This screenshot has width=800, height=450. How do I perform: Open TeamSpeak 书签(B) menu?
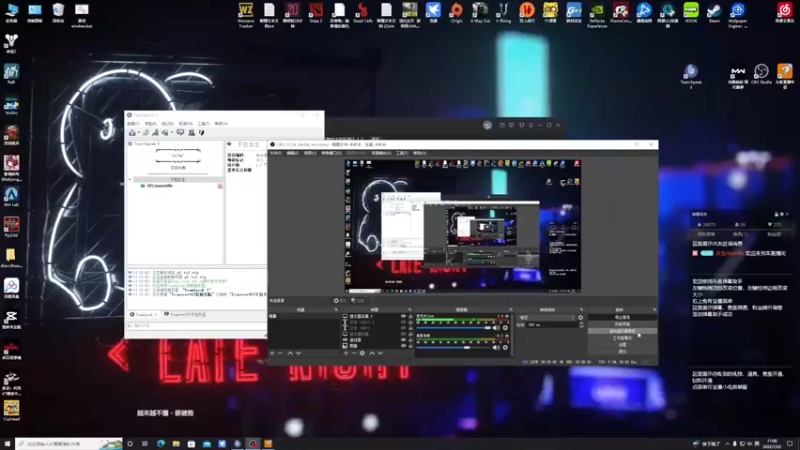(x=151, y=123)
